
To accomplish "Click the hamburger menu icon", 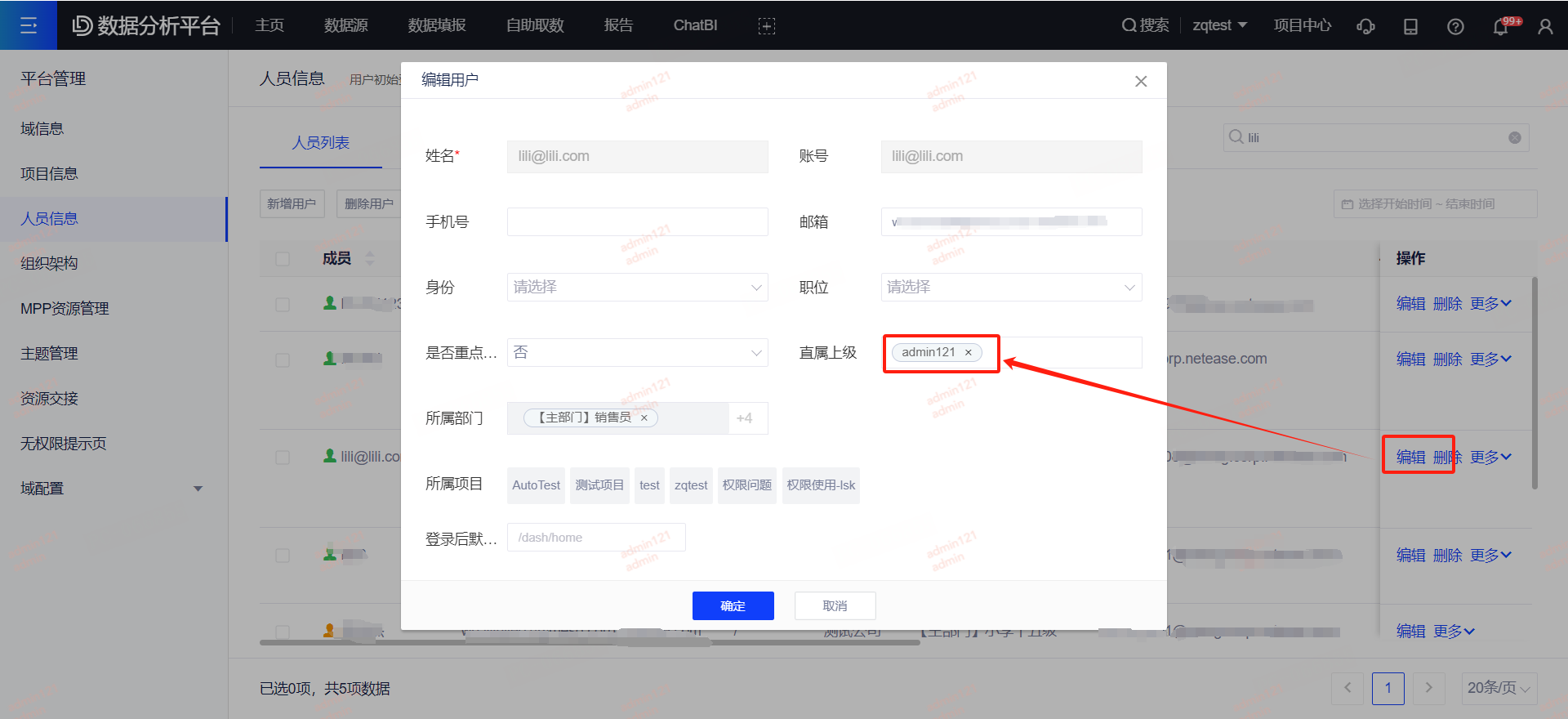I will [x=29, y=25].
